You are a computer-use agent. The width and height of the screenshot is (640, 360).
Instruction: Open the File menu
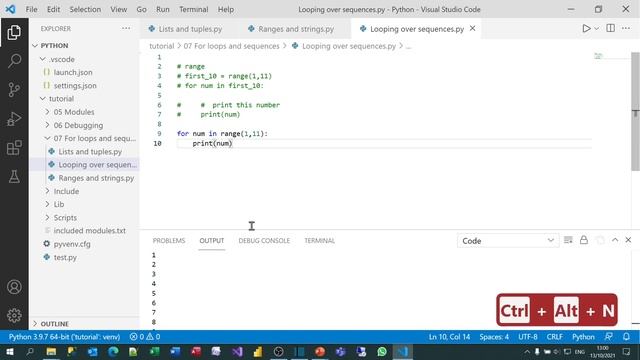[x=31, y=9]
